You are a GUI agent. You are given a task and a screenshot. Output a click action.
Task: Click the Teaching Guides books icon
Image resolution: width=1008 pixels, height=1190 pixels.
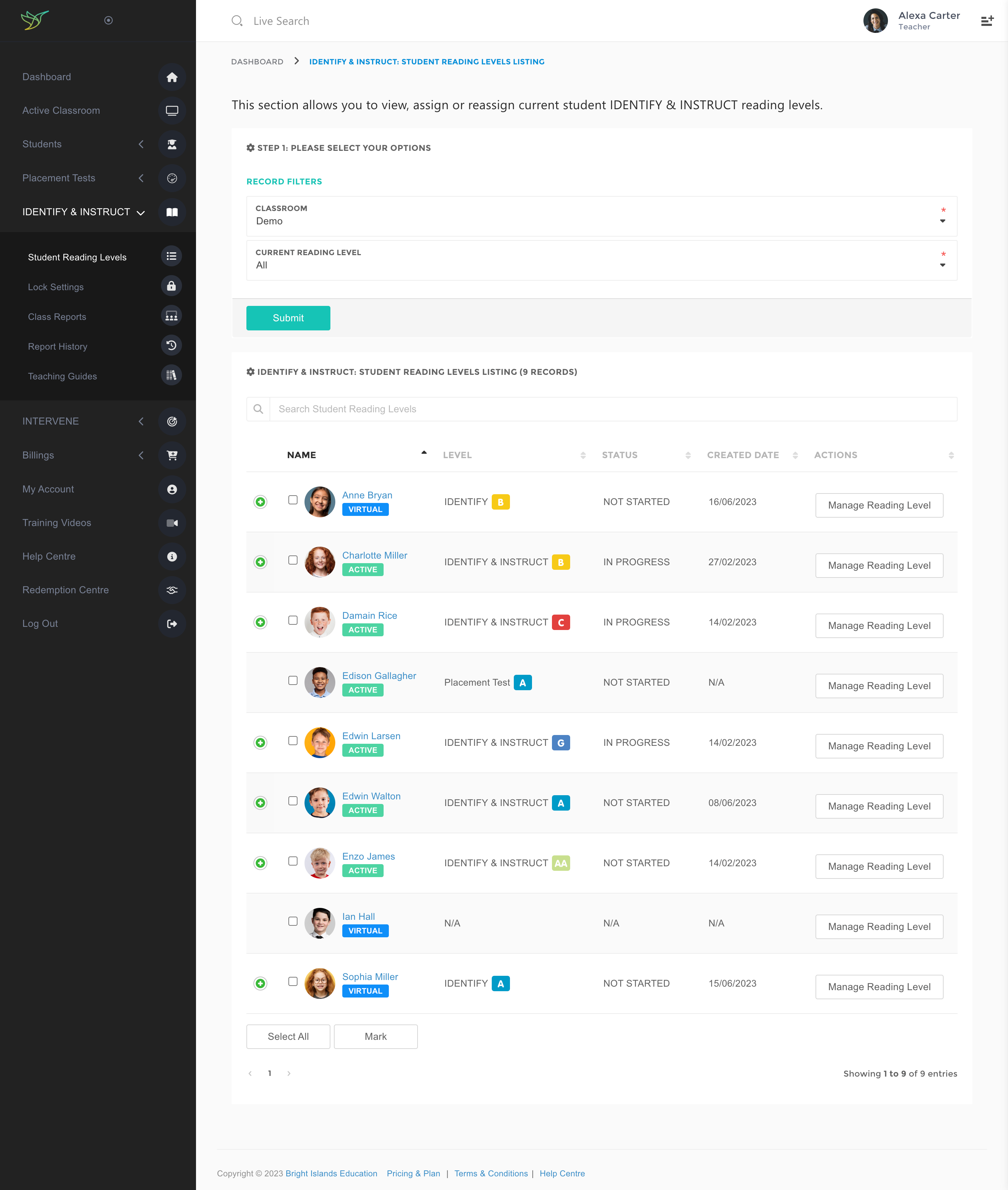[171, 375]
